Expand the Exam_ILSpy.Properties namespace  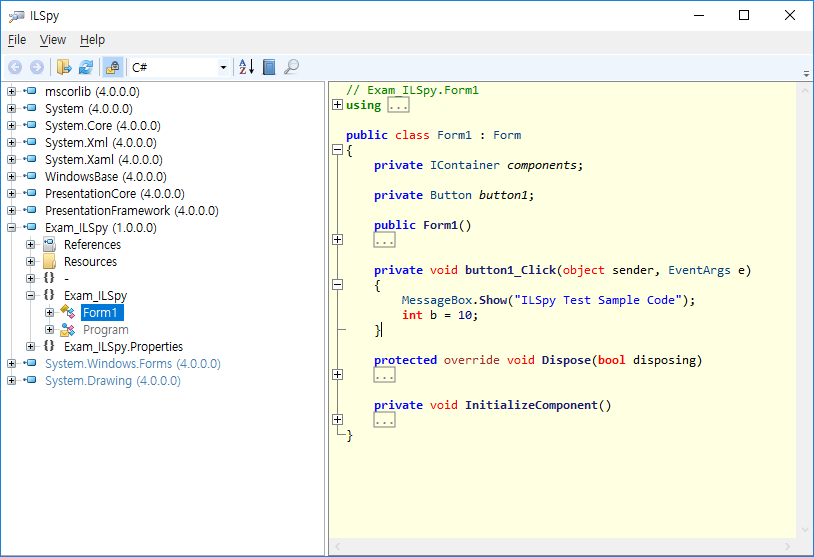[x=31, y=346]
